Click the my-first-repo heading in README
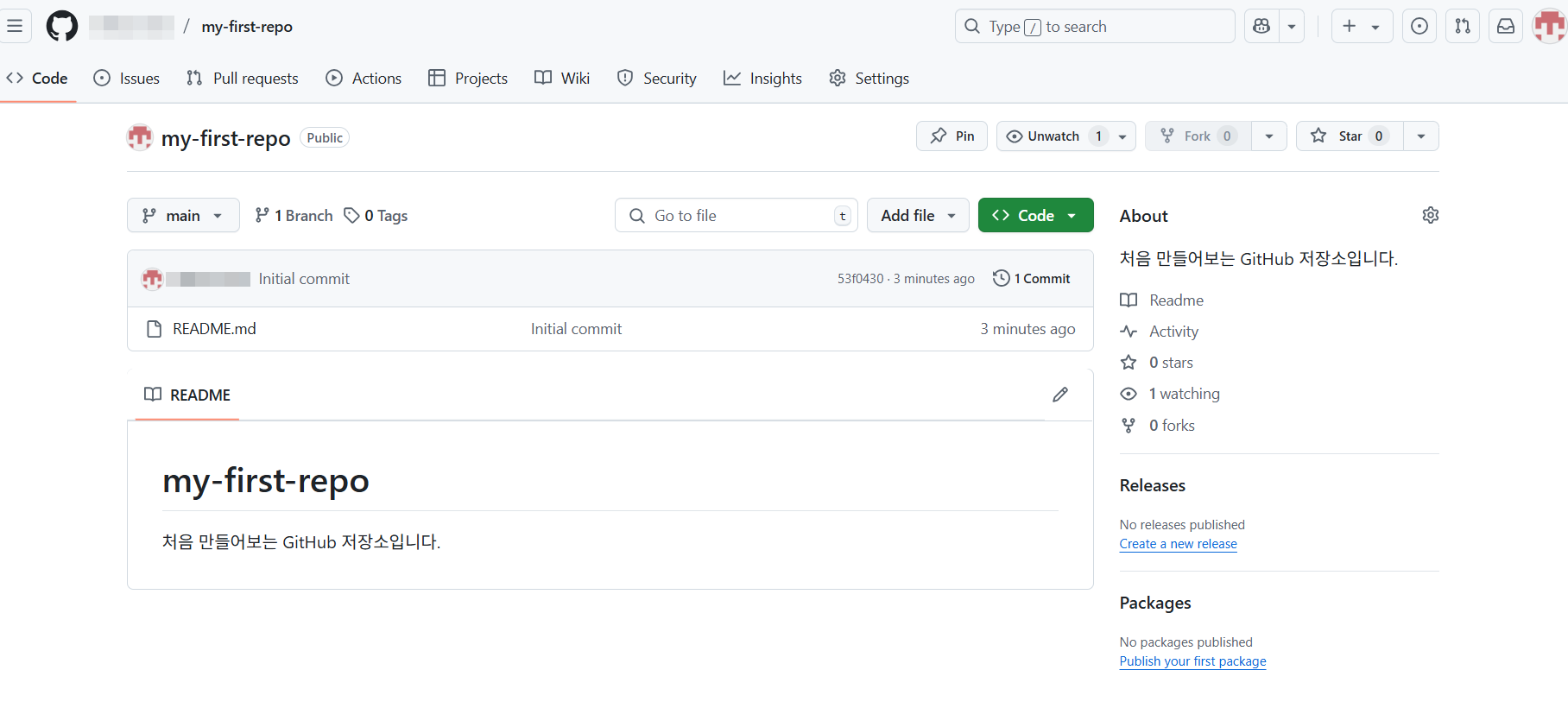Viewport: 1568px width, 727px height. point(266,480)
